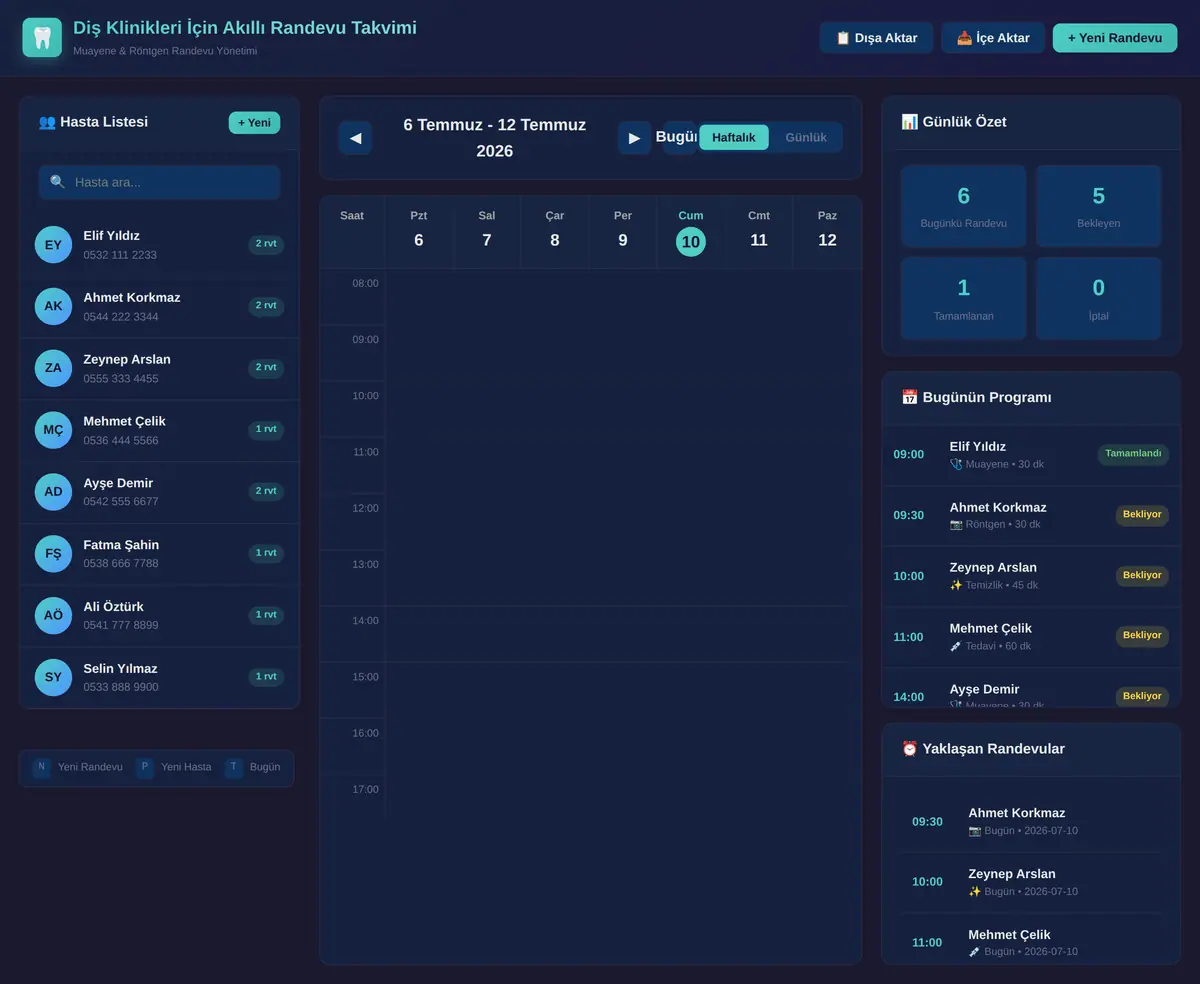Open upcoming 09:30 Ahmet Korkmaz appointment

[x=1031, y=821]
